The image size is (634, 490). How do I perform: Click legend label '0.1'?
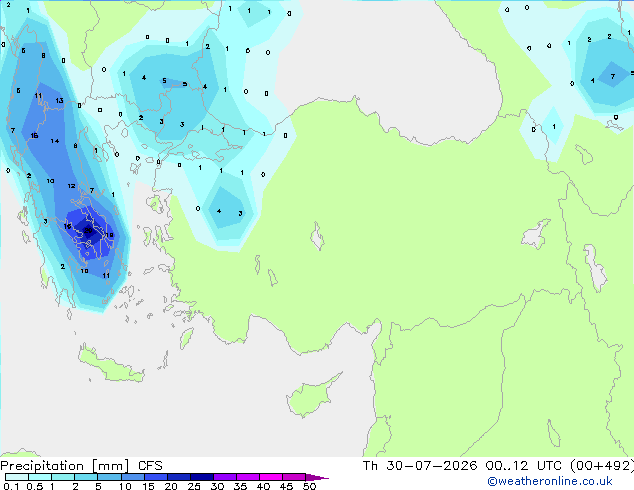point(11,486)
